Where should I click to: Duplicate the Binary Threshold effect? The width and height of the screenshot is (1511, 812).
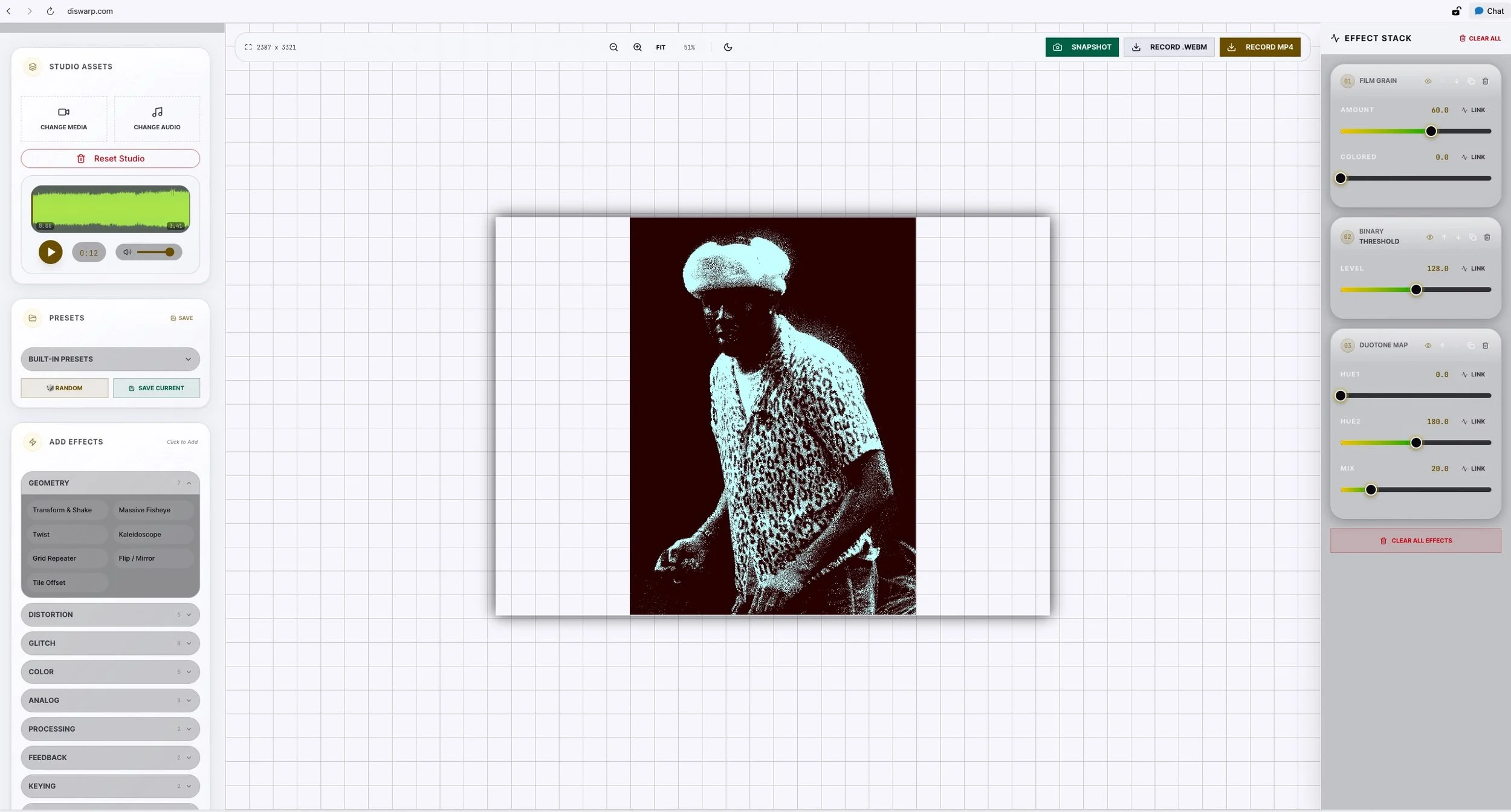point(1472,237)
